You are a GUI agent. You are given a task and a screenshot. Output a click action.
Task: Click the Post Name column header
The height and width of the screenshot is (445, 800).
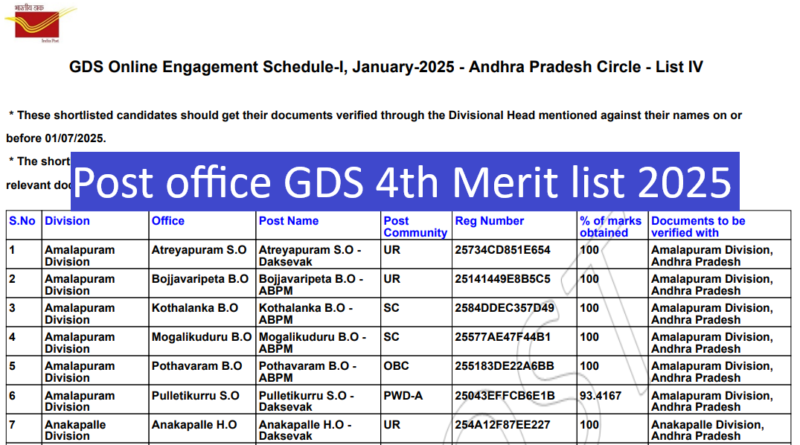288,220
